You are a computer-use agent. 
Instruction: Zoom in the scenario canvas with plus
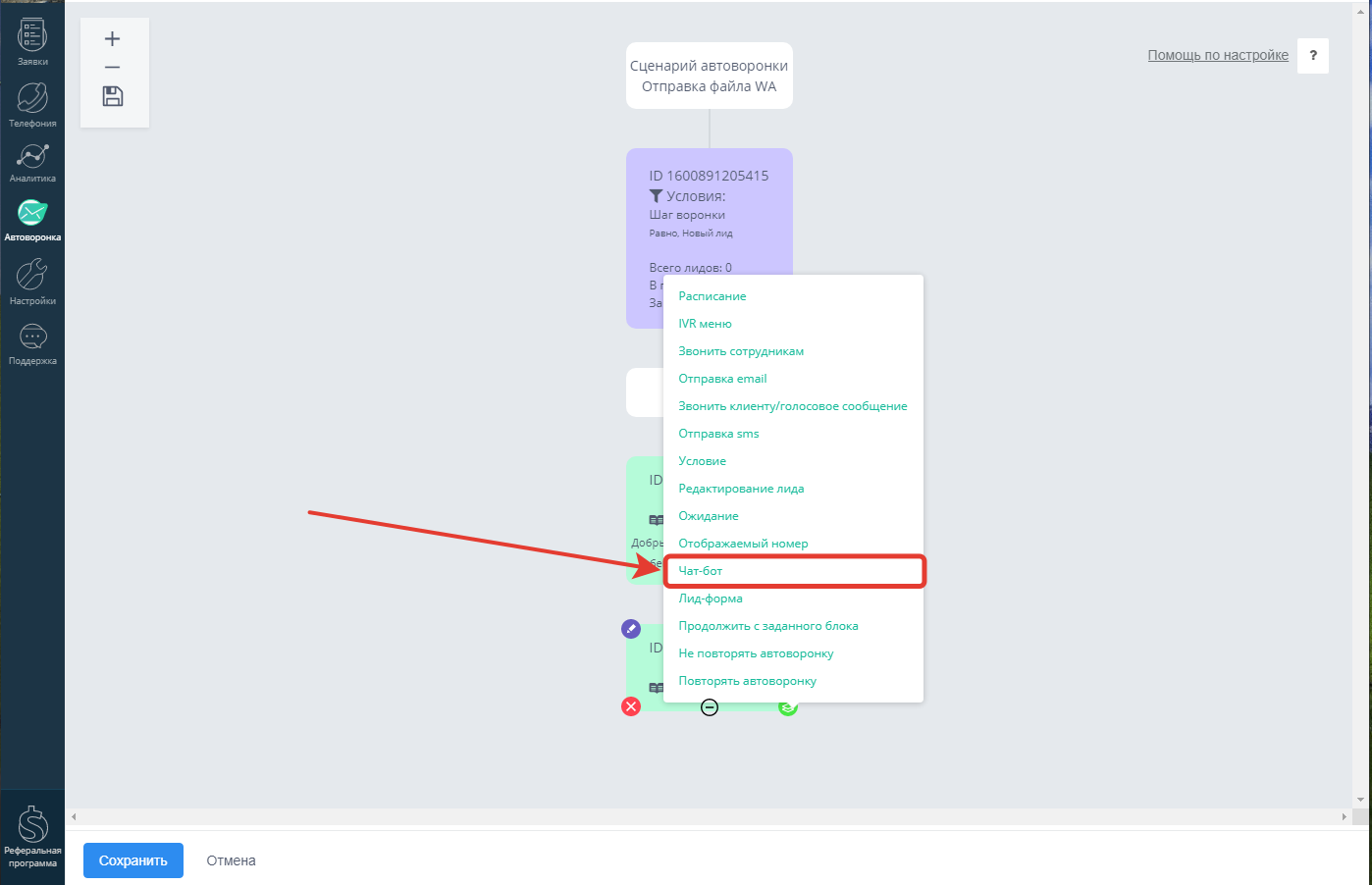(113, 39)
